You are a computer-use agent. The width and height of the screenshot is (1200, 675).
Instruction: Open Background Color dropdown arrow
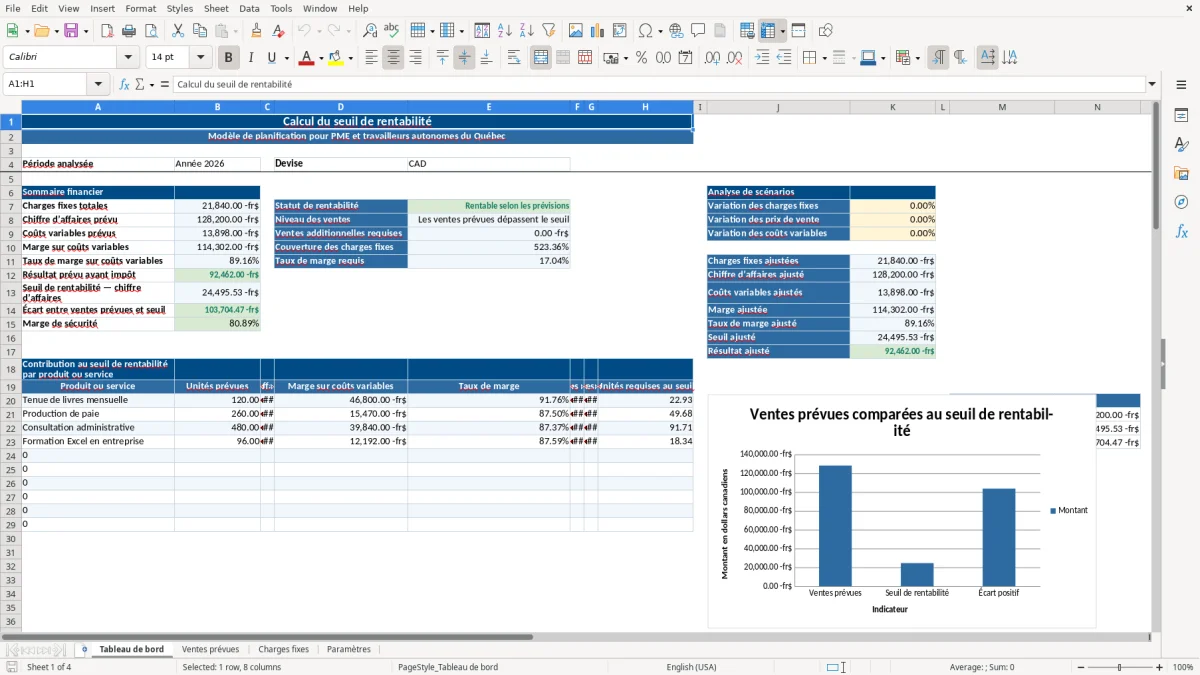coord(350,58)
